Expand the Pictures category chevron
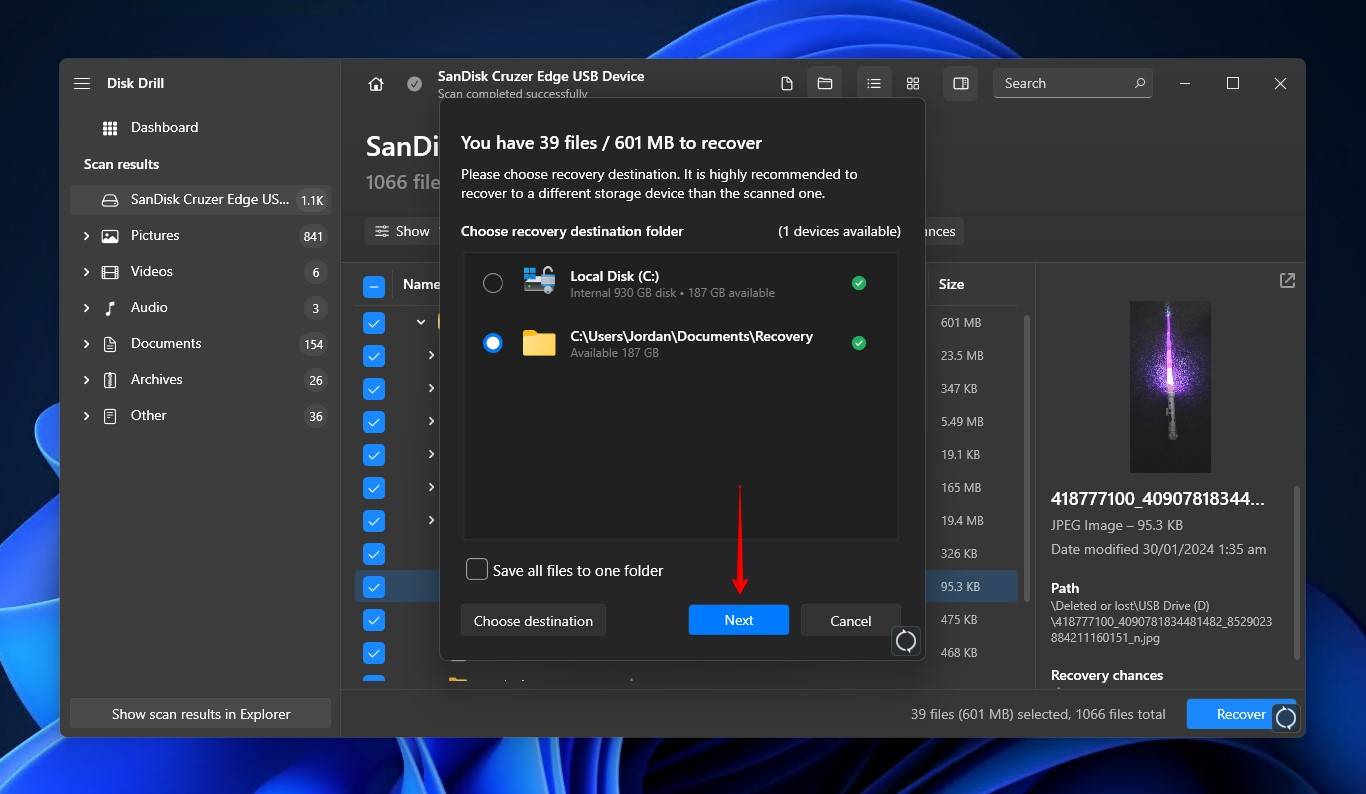This screenshot has height=794, width=1366. point(86,236)
